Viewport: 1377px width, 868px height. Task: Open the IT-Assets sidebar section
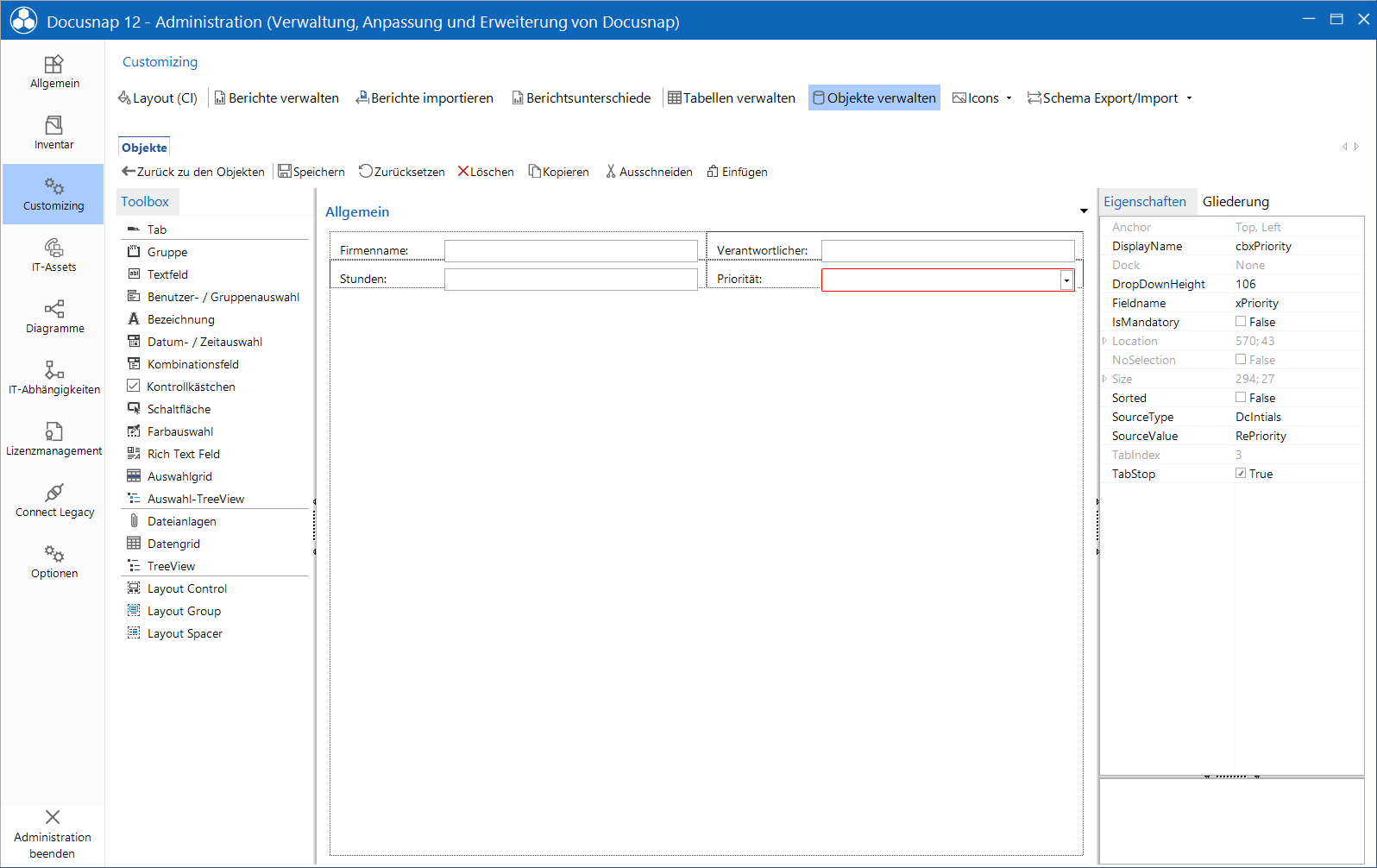click(x=53, y=255)
